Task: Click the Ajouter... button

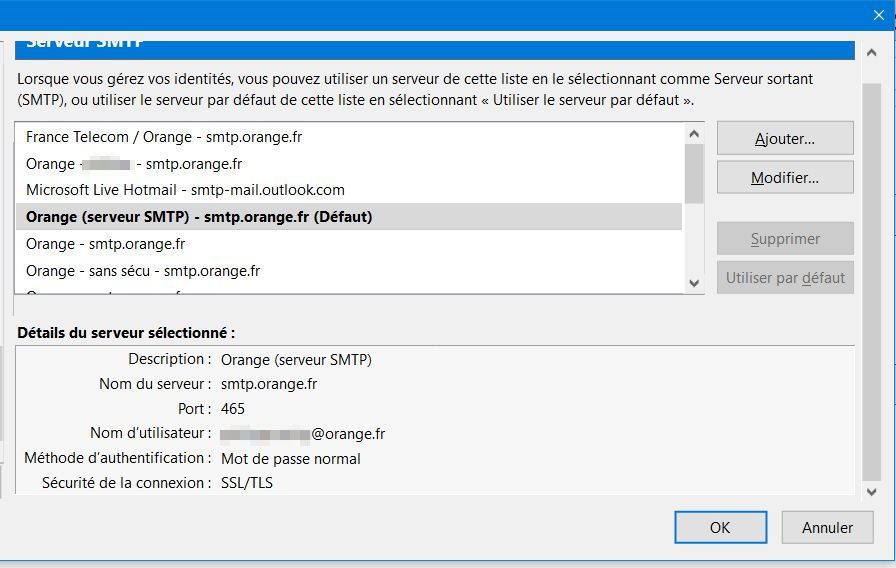Action: (784, 139)
